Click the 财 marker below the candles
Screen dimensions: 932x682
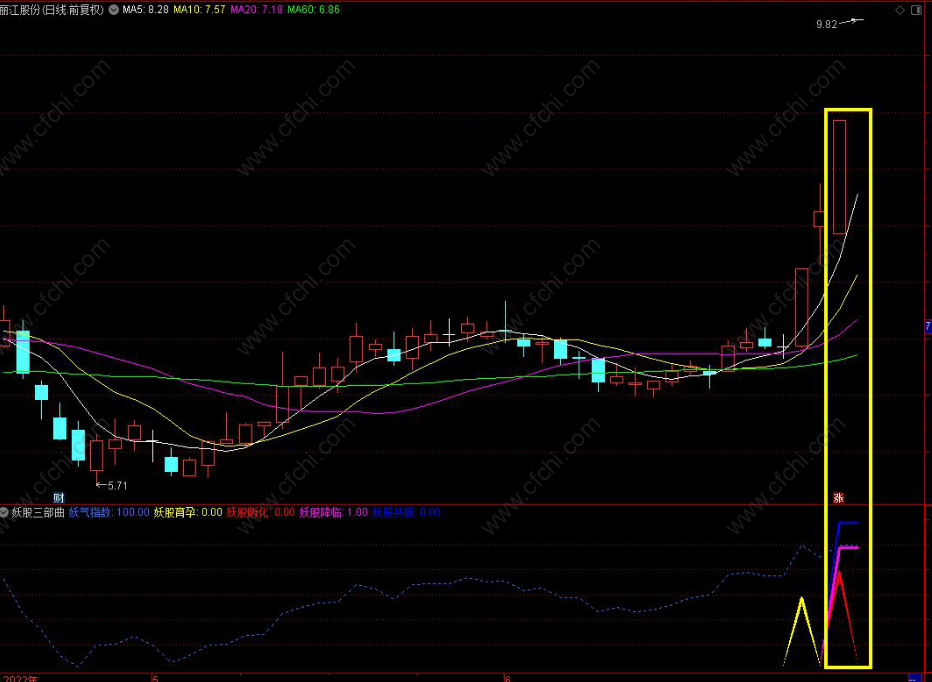pyautogui.click(x=58, y=498)
